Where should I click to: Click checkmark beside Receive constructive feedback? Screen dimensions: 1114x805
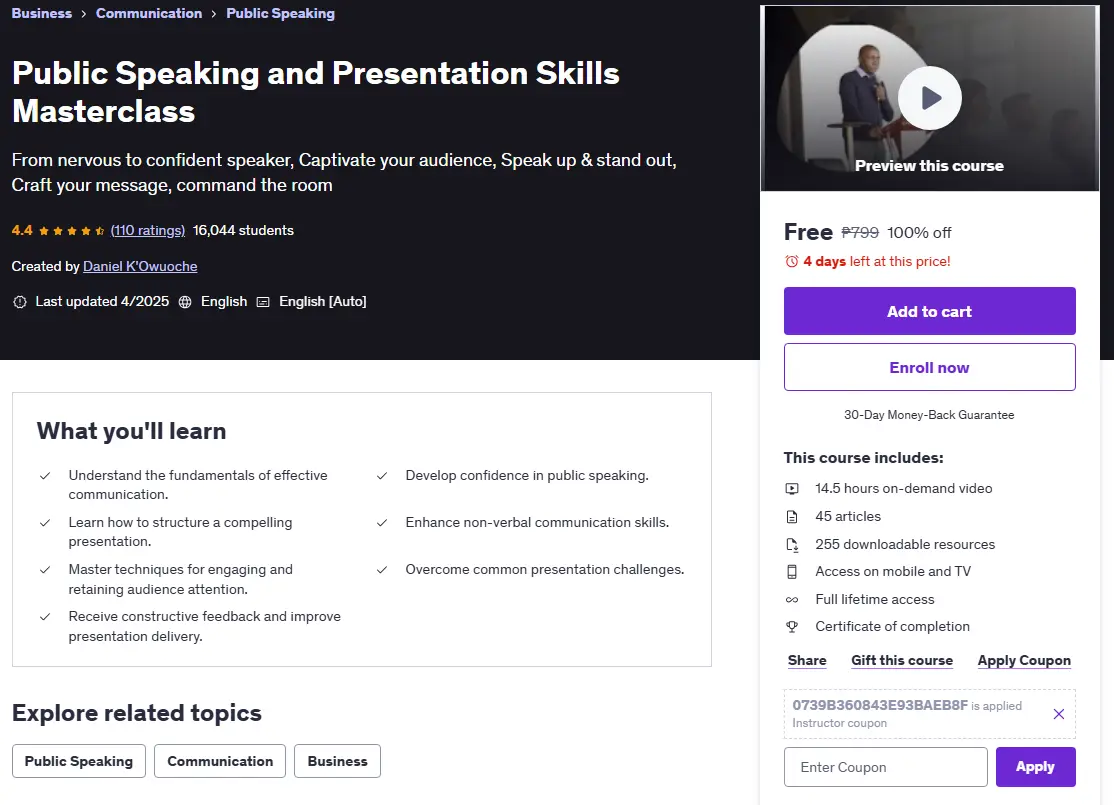(x=45, y=617)
